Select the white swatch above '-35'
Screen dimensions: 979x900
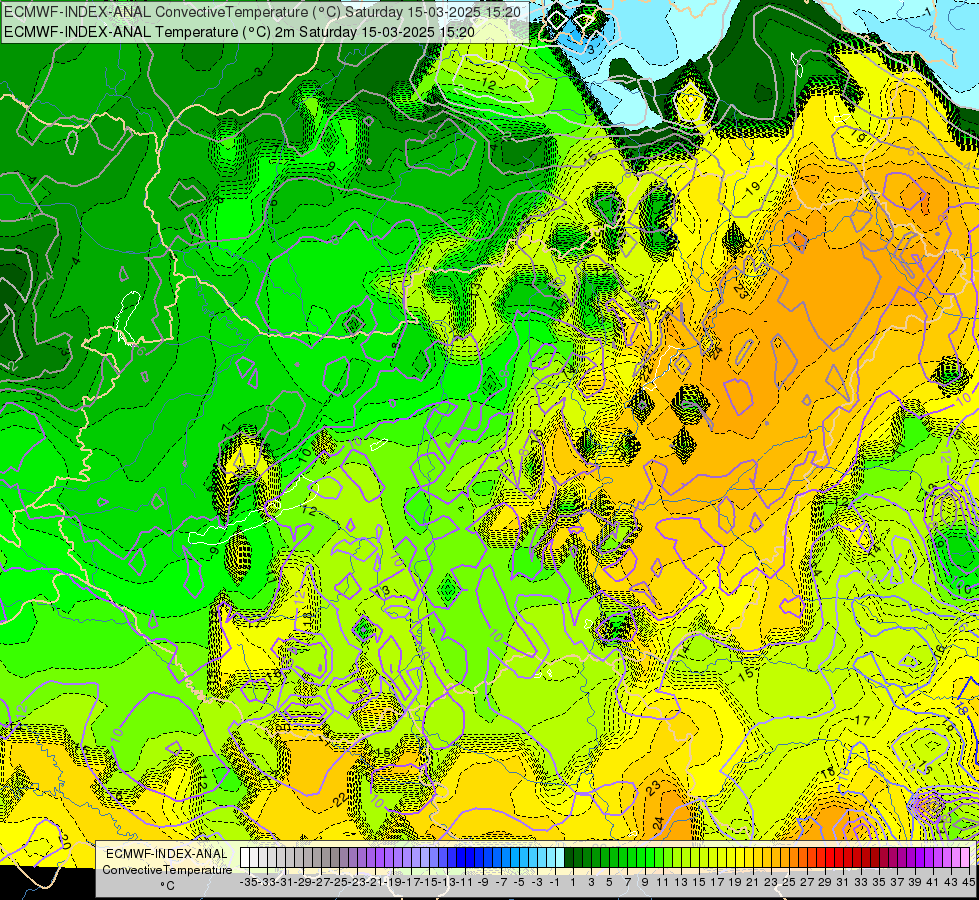click(x=245, y=857)
